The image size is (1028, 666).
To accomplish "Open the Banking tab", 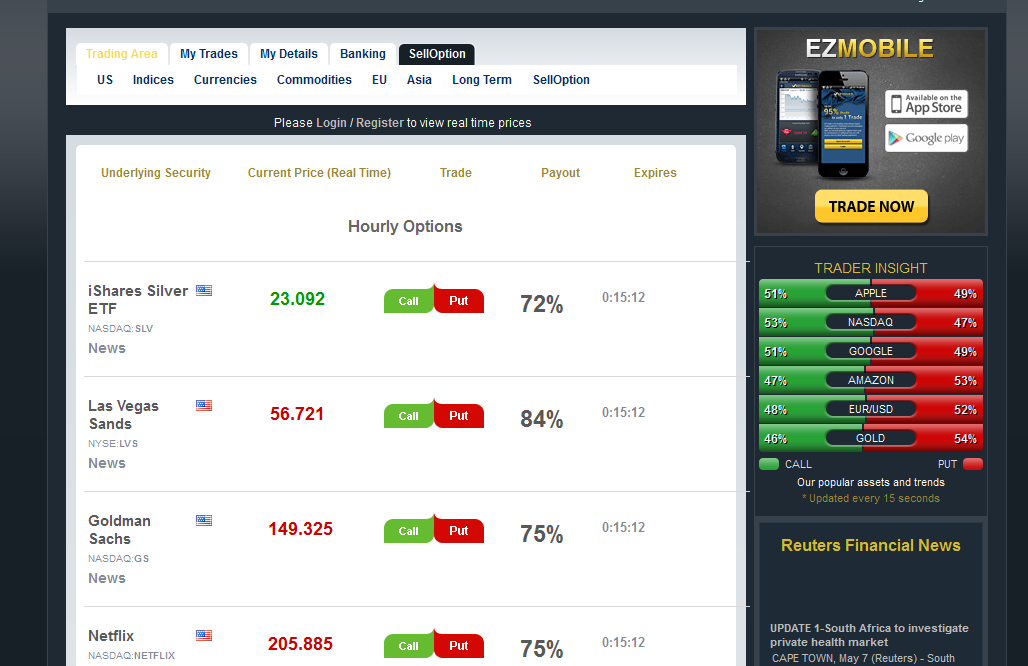I will (363, 54).
